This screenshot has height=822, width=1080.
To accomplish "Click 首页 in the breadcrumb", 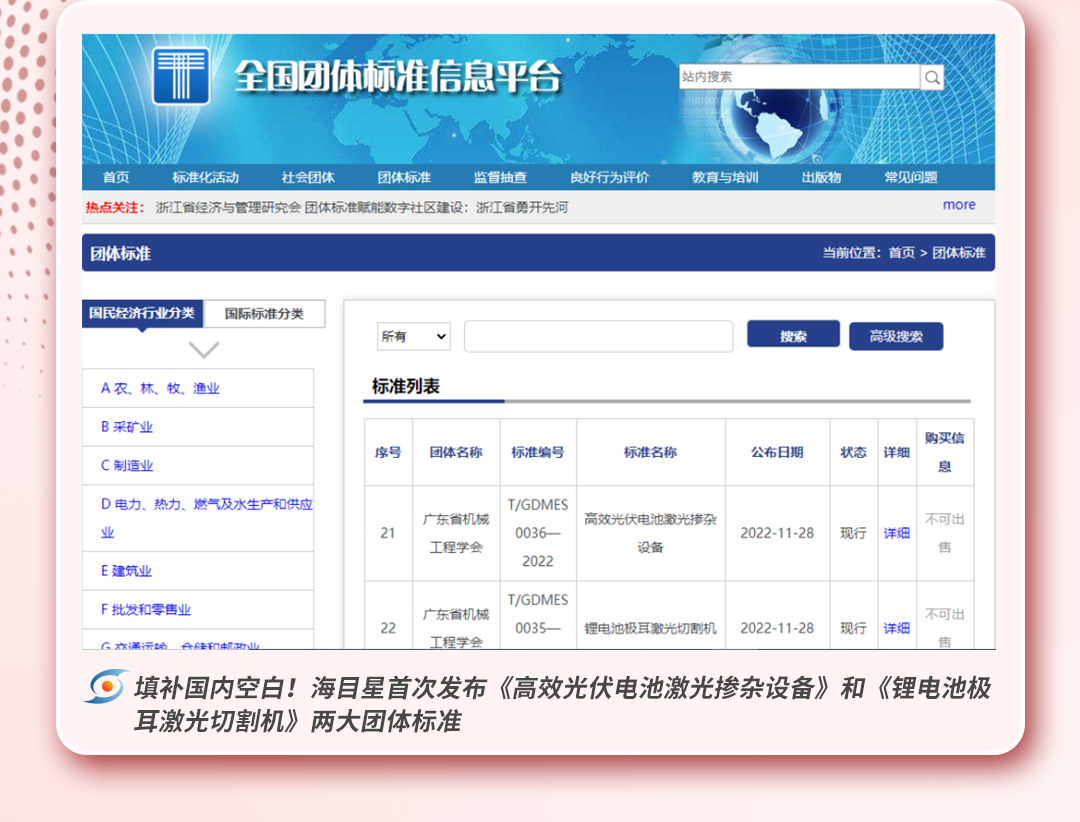I will click(x=902, y=253).
